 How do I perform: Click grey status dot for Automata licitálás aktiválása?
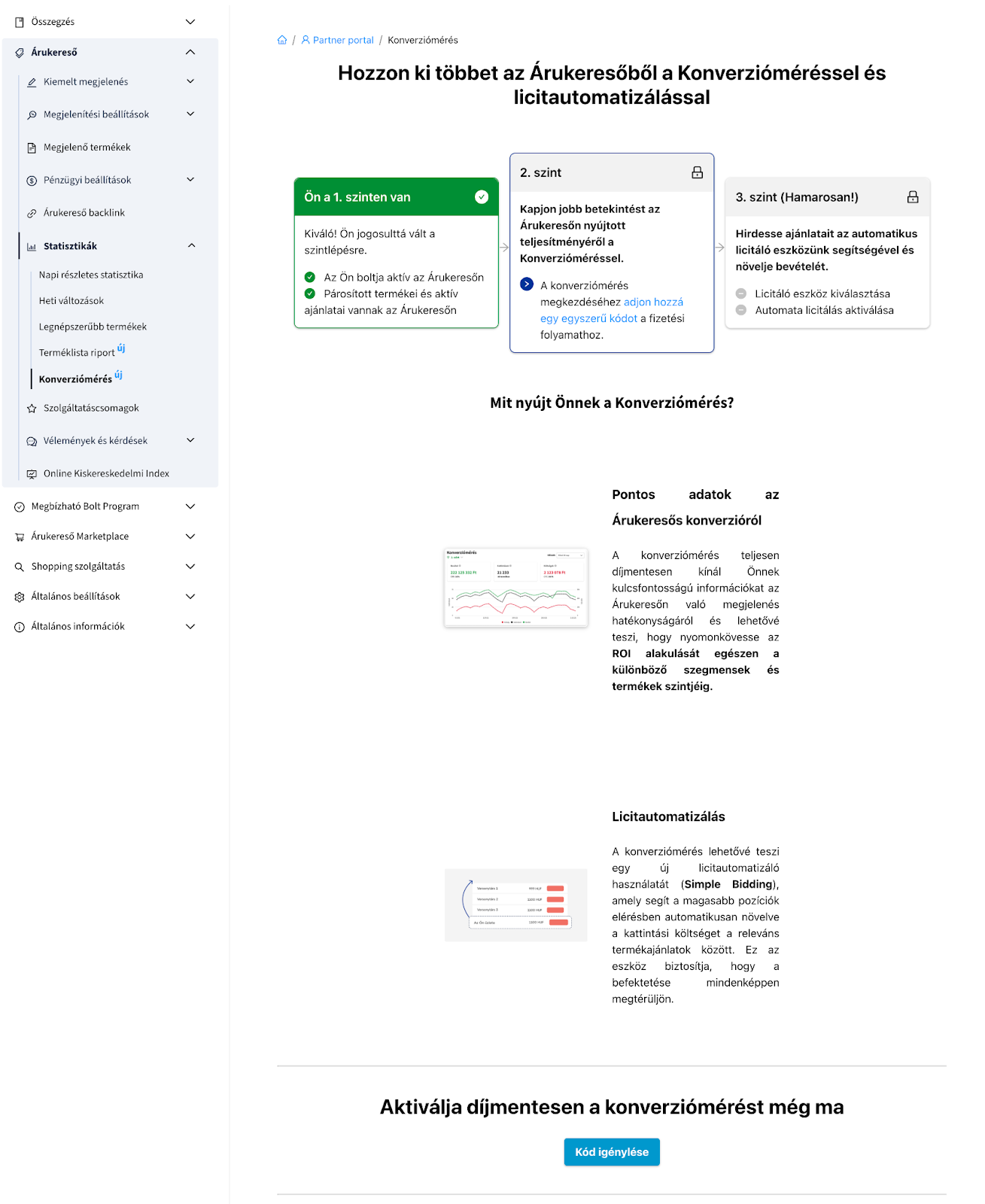tap(741, 310)
